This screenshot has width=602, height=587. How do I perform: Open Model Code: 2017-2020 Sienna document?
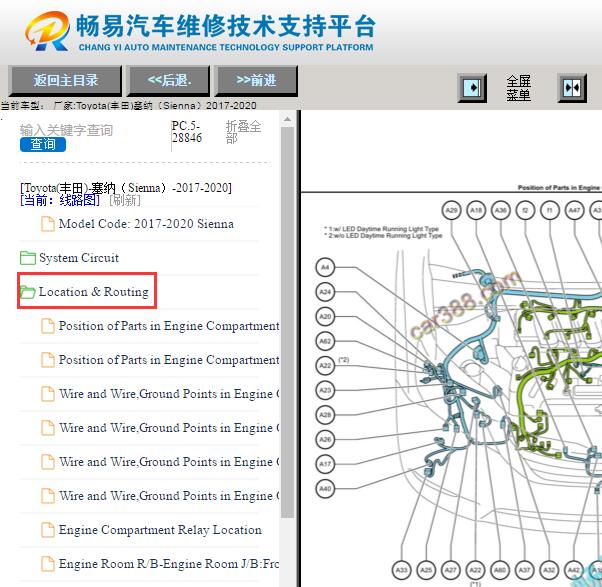146,224
